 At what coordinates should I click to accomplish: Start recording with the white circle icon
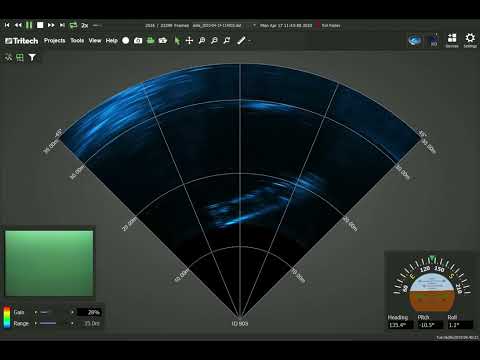[x=126, y=41]
